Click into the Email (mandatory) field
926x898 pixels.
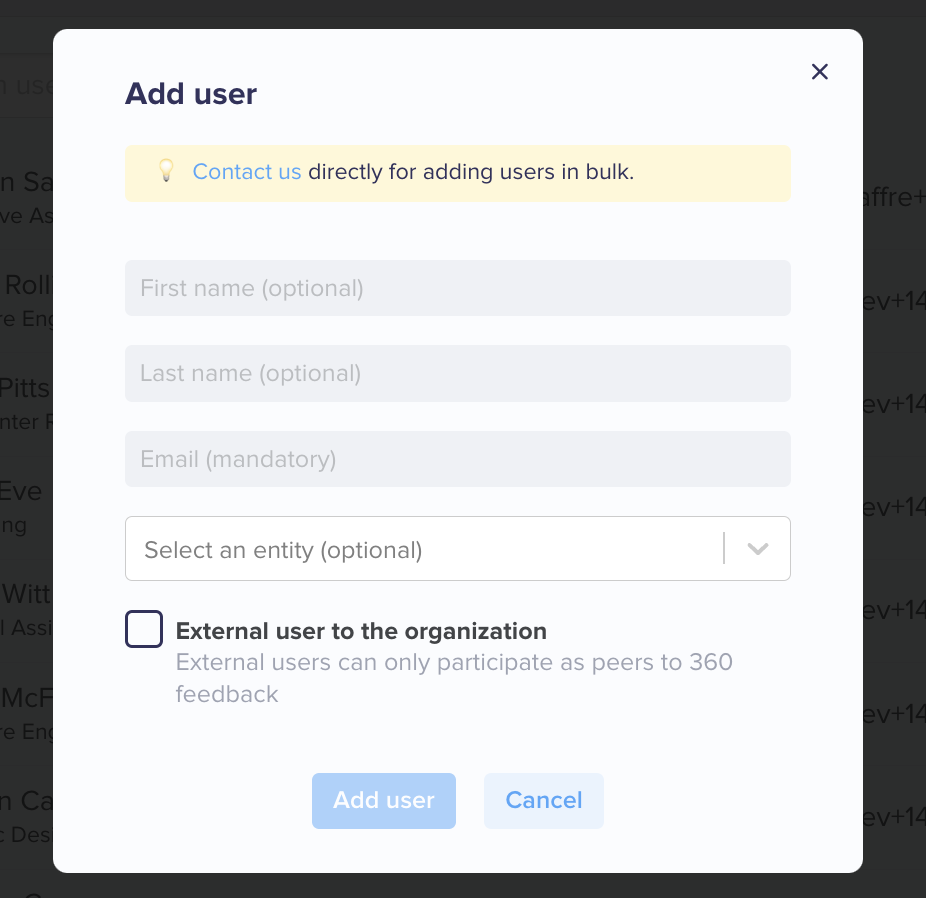click(x=458, y=459)
